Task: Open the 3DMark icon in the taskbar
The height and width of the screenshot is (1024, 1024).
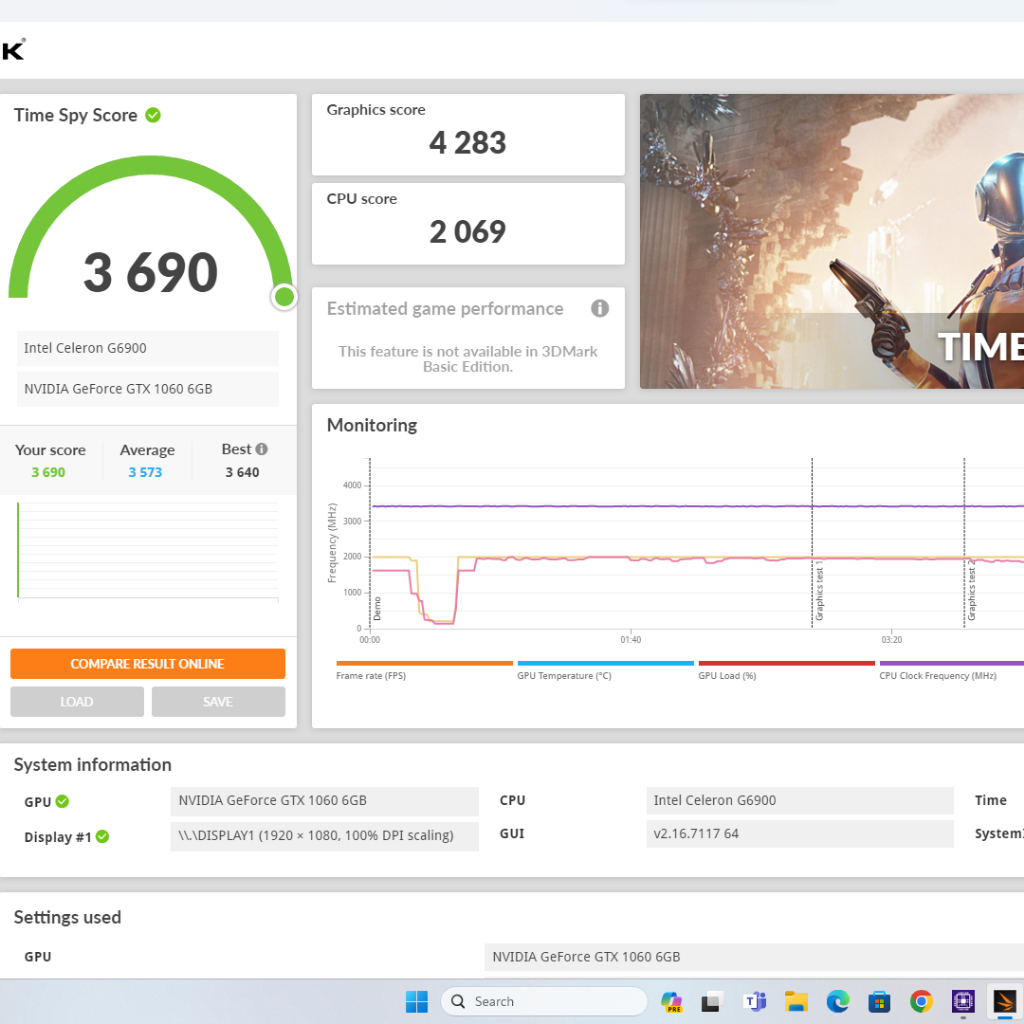Action: pyautogui.click(x=1004, y=1001)
